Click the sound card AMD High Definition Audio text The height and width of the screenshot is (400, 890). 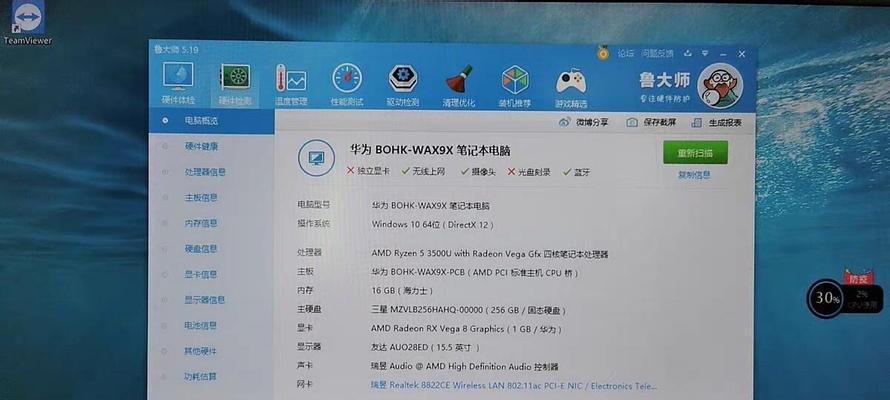point(464,367)
